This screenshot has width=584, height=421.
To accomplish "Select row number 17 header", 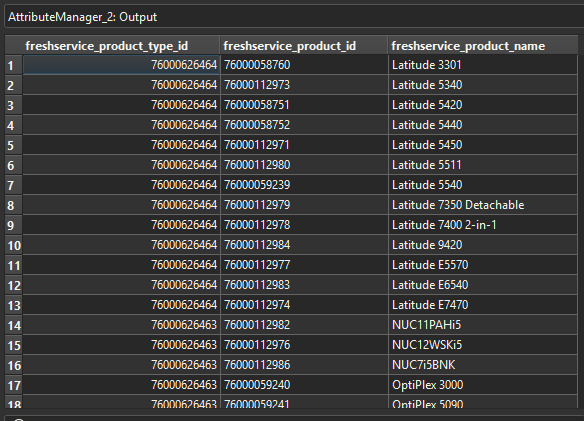I will click(14, 385).
